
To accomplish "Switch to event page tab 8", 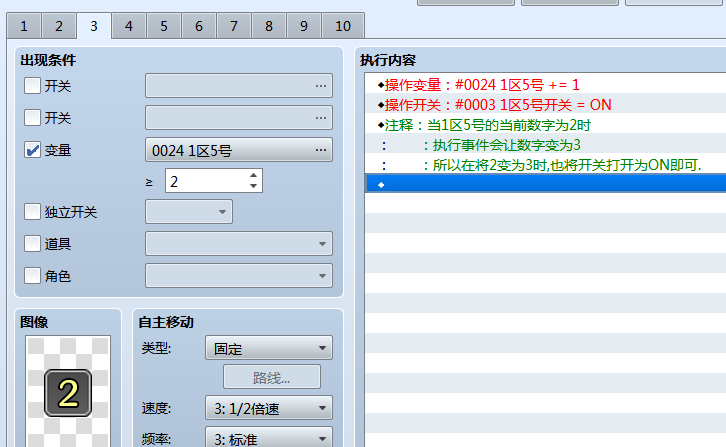I will pos(269,26).
